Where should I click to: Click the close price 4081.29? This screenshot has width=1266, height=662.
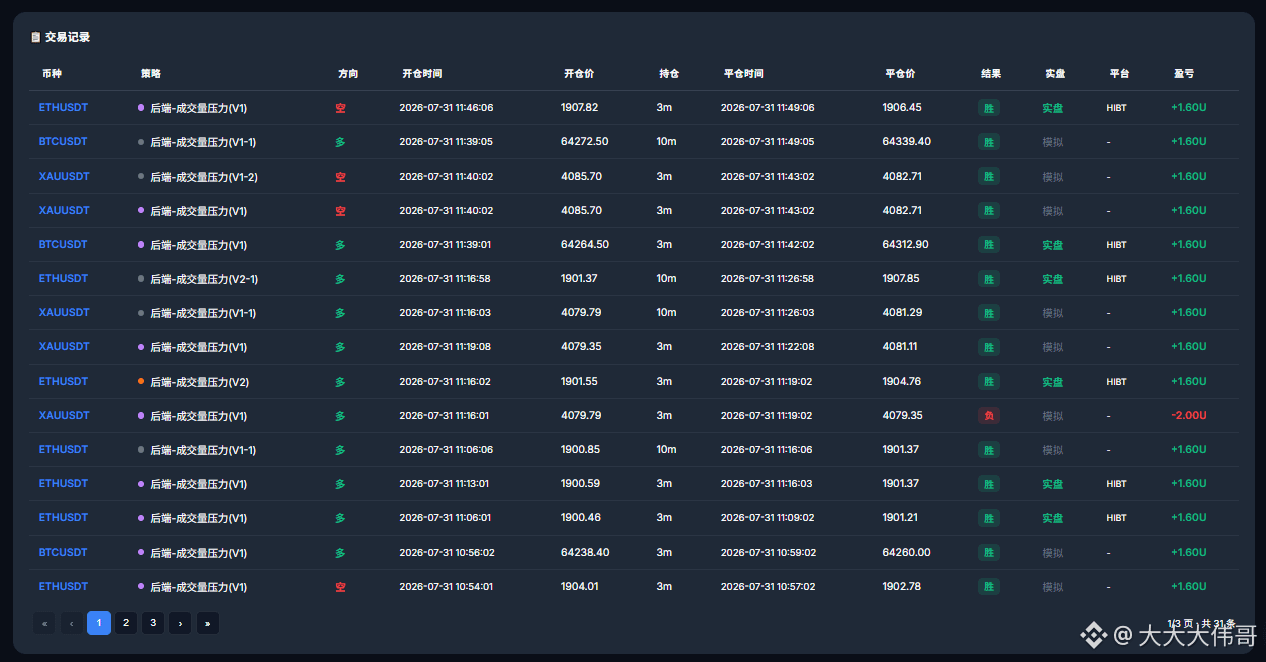click(902, 313)
